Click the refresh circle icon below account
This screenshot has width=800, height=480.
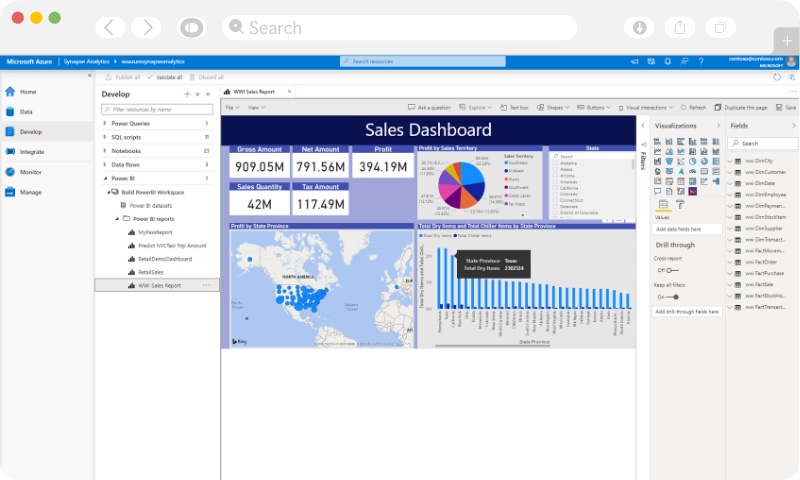click(x=777, y=77)
